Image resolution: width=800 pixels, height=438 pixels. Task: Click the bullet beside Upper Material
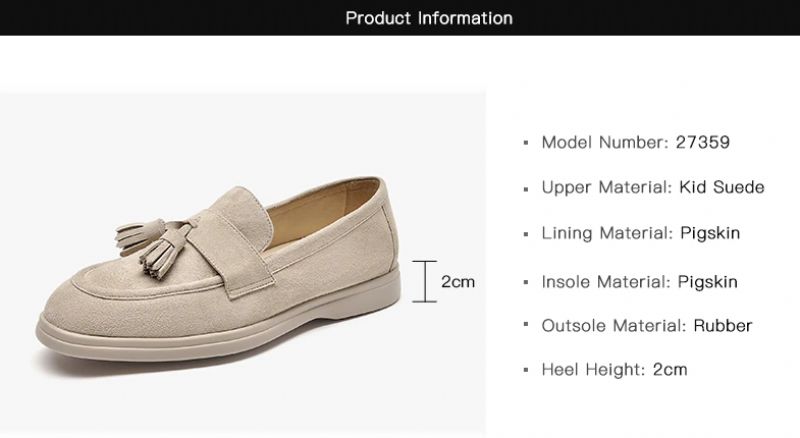pyautogui.click(x=527, y=188)
